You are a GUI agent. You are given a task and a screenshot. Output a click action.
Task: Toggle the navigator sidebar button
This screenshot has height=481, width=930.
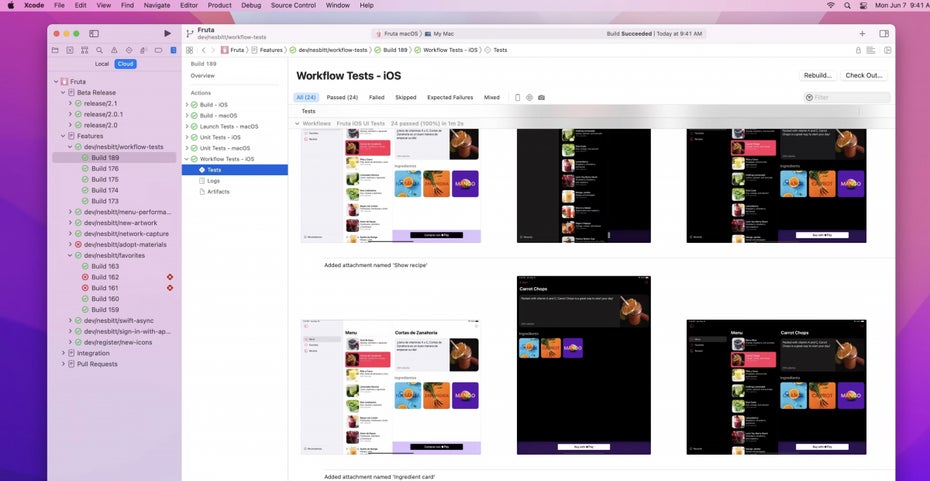[94, 34]
